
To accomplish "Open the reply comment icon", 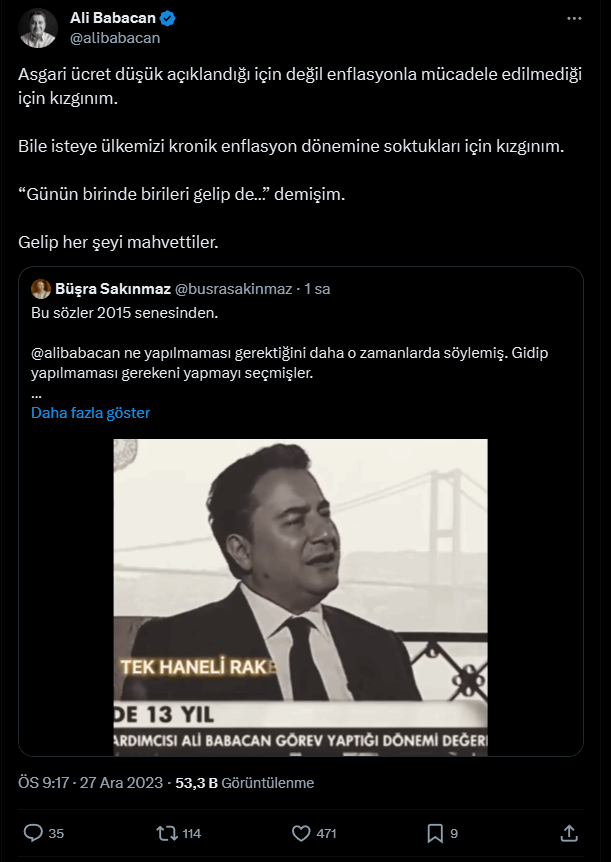I will click(33, 833).
